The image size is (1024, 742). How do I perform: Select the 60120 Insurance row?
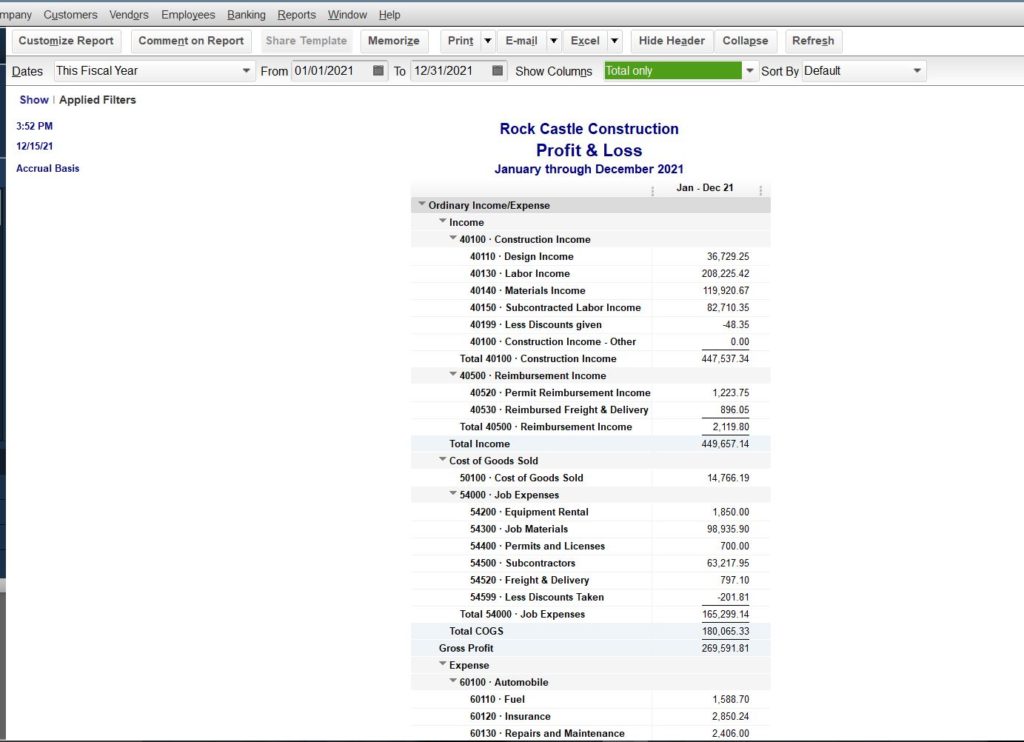click(590, 717)
